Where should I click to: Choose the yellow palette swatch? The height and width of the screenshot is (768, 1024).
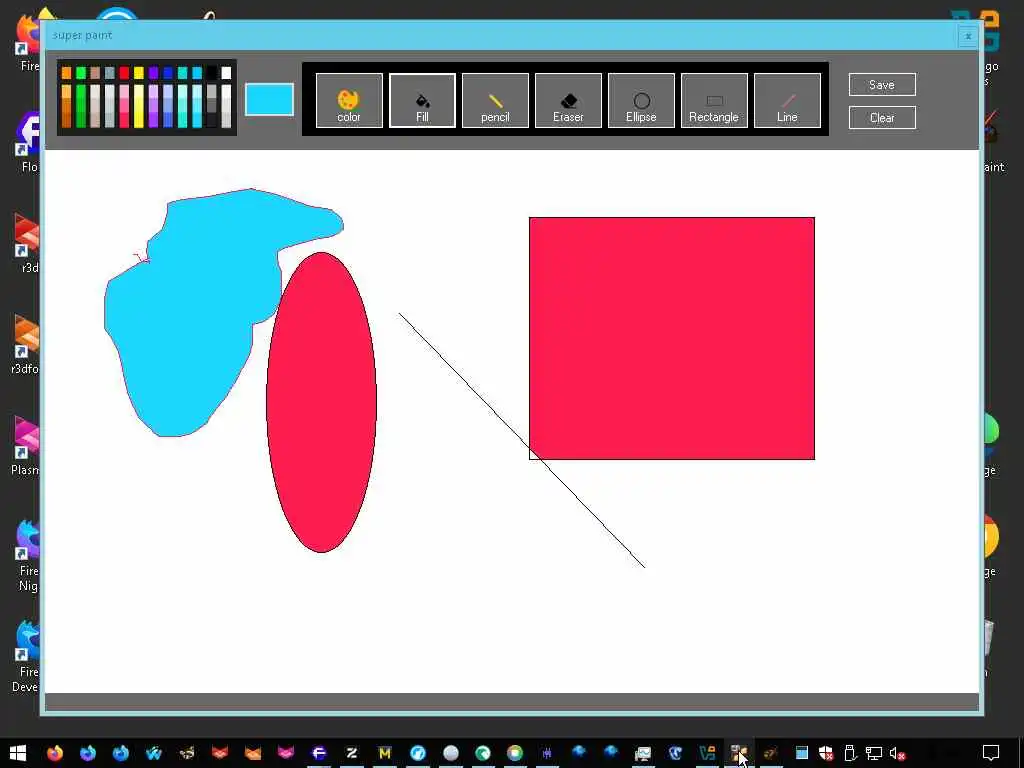point(138,72)
